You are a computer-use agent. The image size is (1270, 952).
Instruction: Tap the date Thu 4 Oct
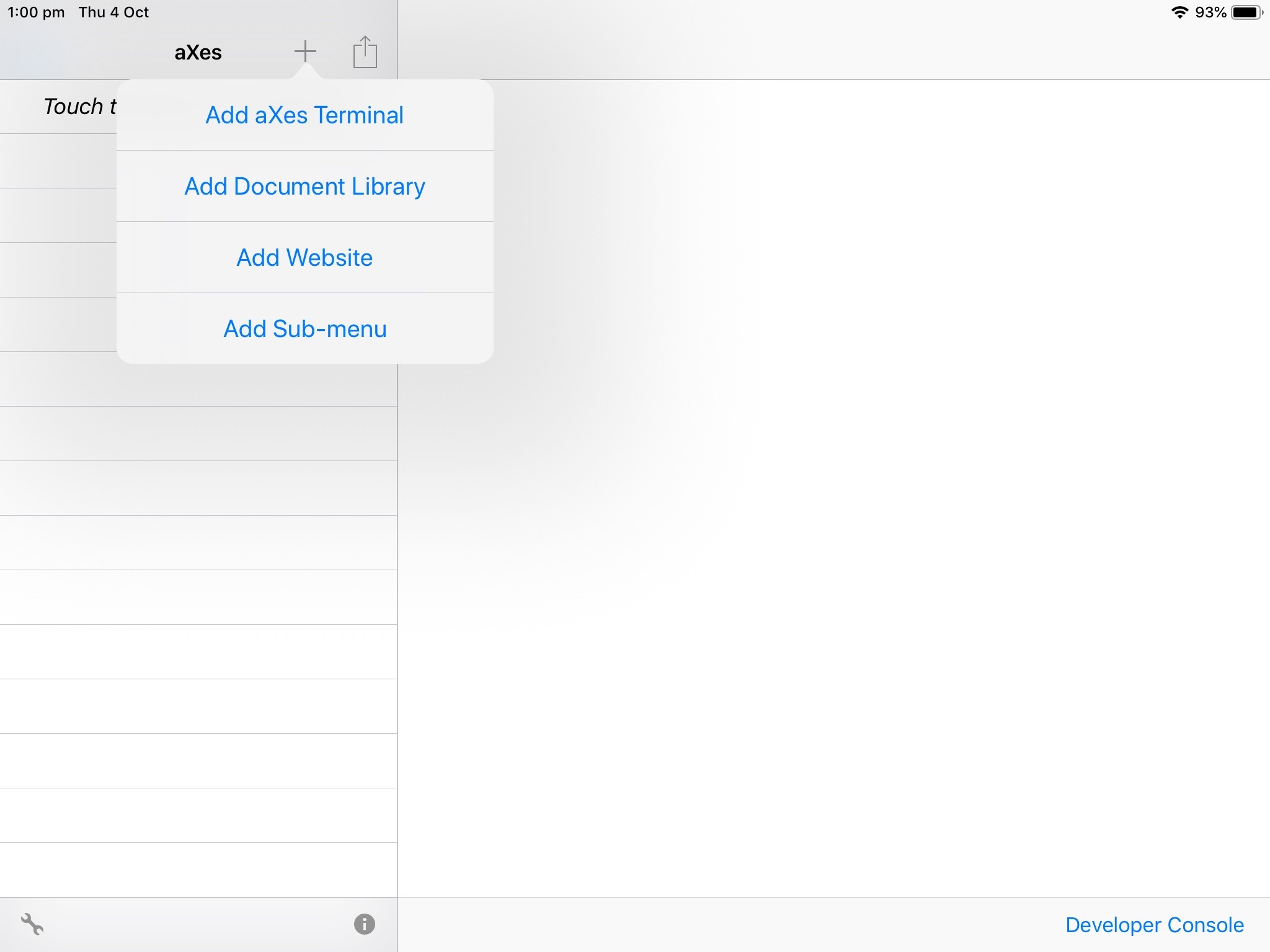pyautogui.click(x=113, y=12)
